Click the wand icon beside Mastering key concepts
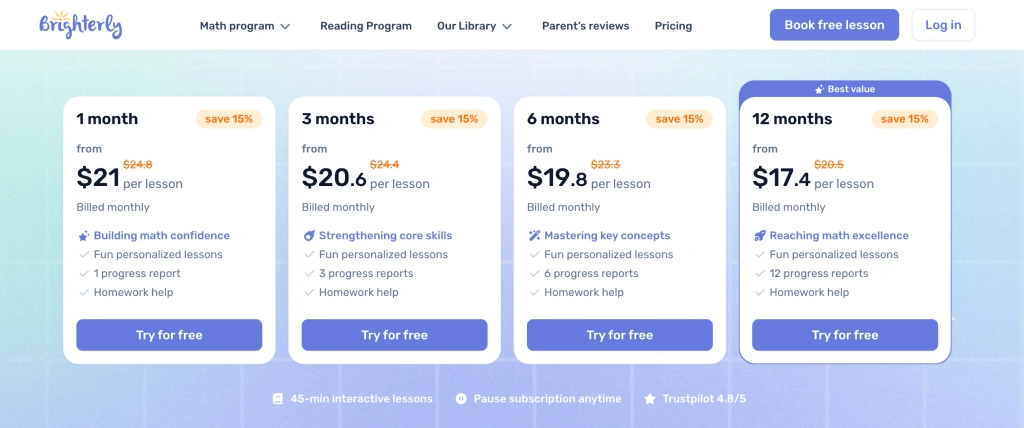 534,236
